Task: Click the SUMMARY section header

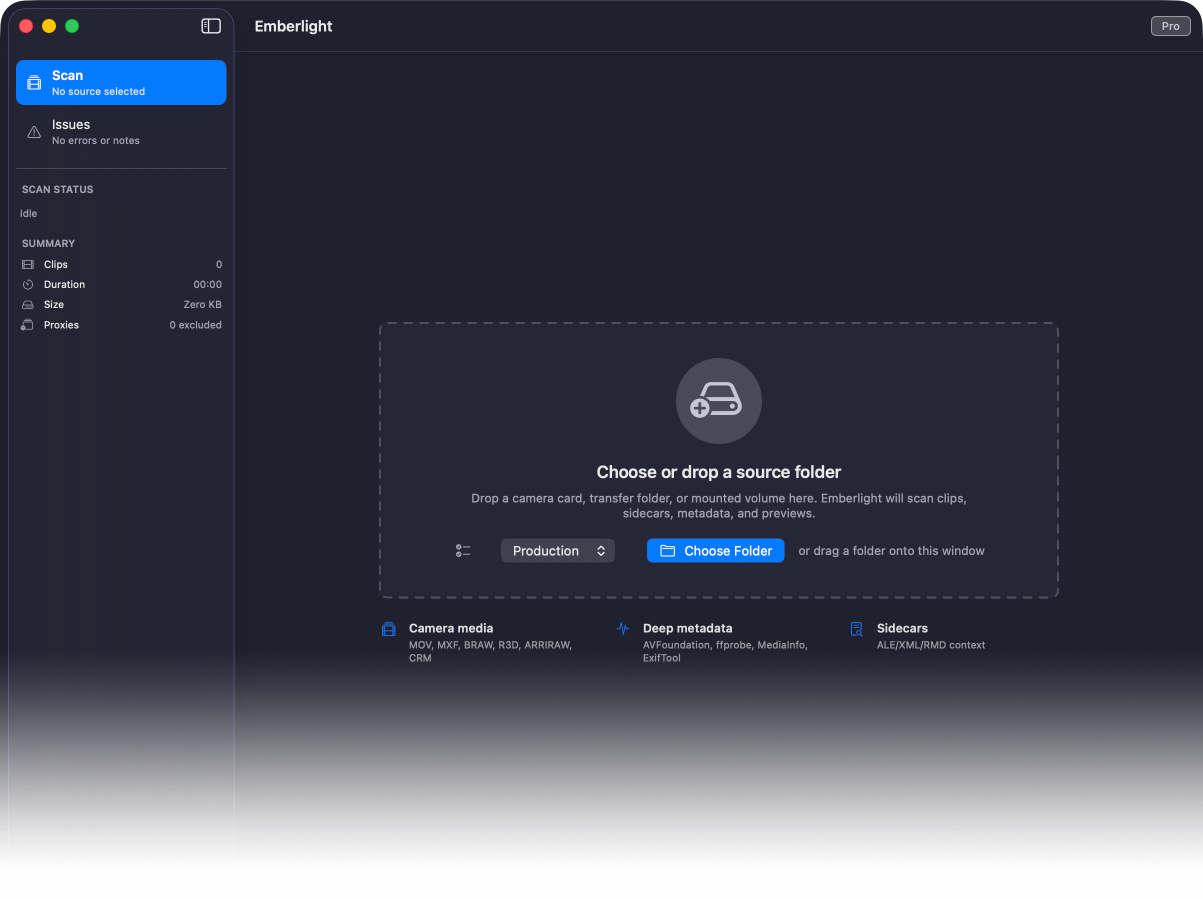Action: [49, 244]
